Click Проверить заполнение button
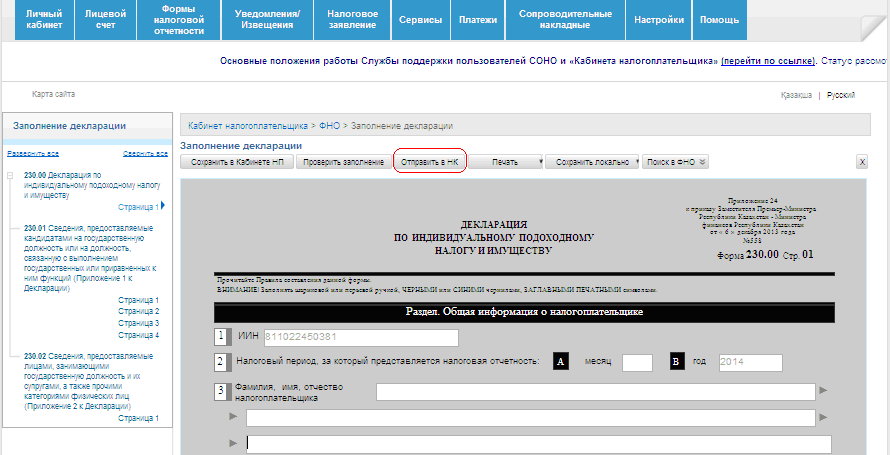890x455 pixels. point(343,162)
